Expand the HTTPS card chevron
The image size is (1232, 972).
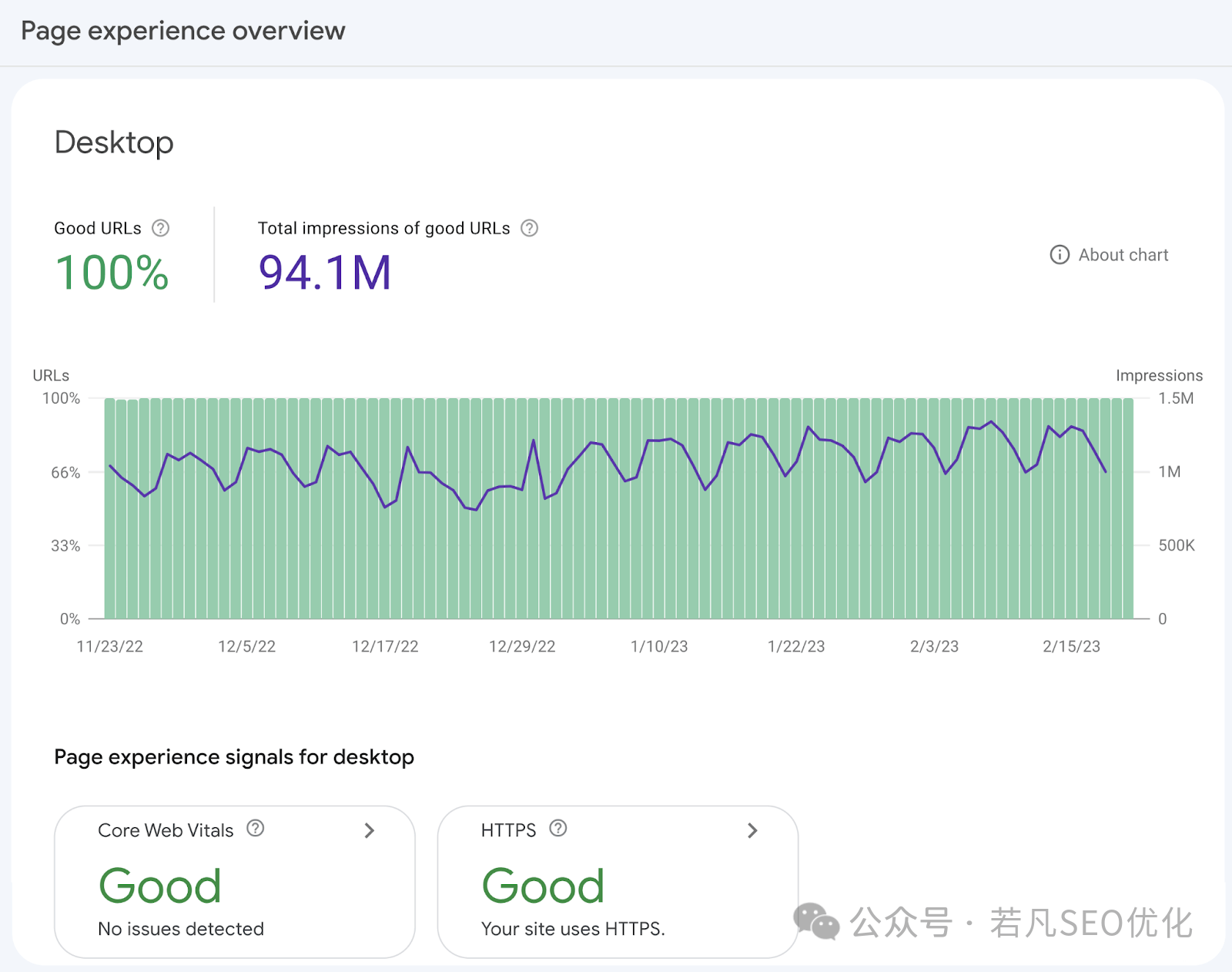click(x=752, y=830)
